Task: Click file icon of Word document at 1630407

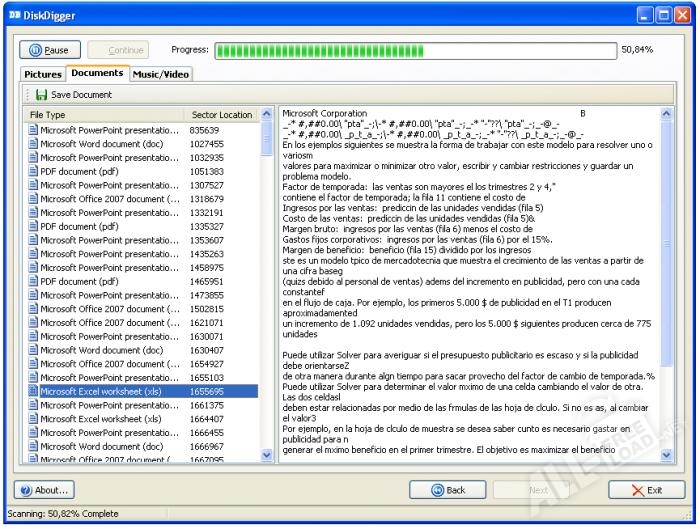Action: 33,351
